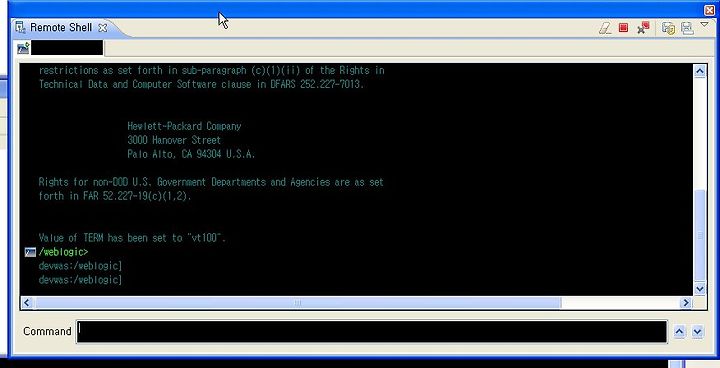The width and height of the screenshot is (720, 368).
Task: Click the prompt icon beside /weblogic>
Action: [30, 252]
